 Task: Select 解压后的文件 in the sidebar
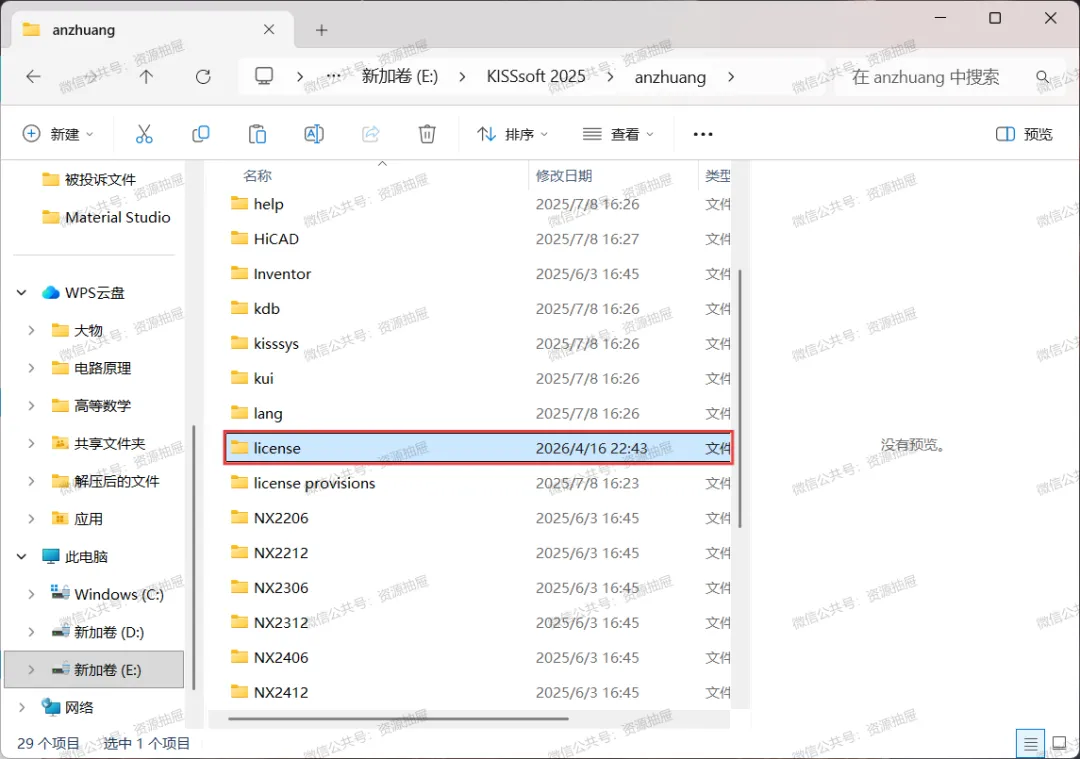click(116, 481)
